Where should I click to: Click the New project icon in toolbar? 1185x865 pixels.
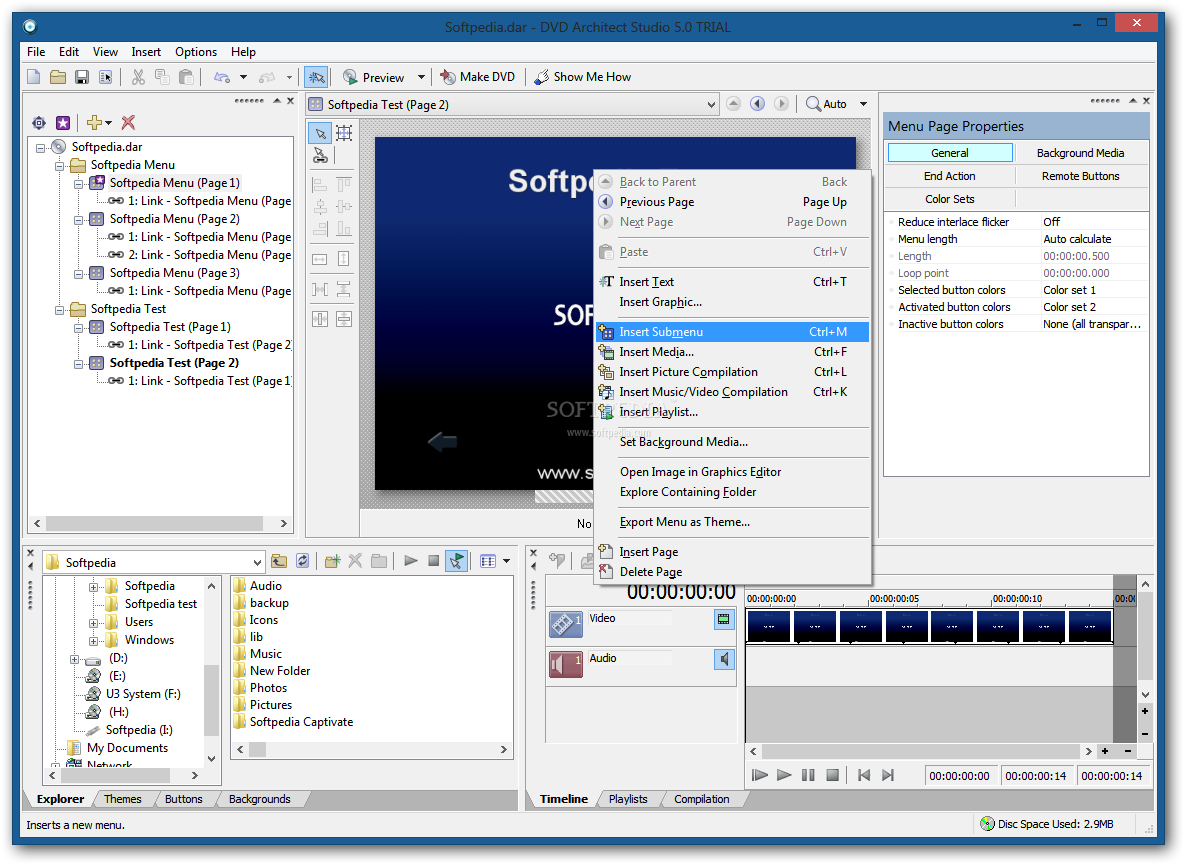click(x=34, y=77)
